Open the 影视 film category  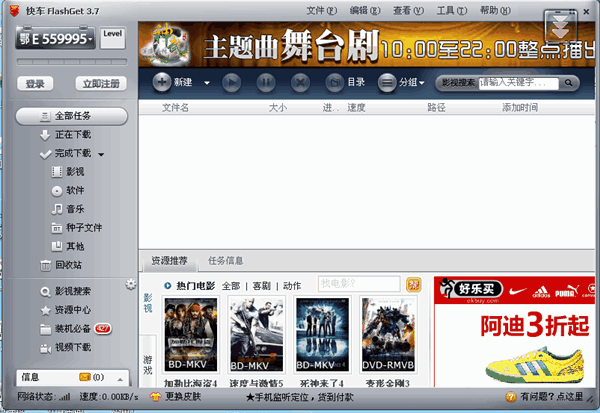pyautogui.click(x=68, y=172)
